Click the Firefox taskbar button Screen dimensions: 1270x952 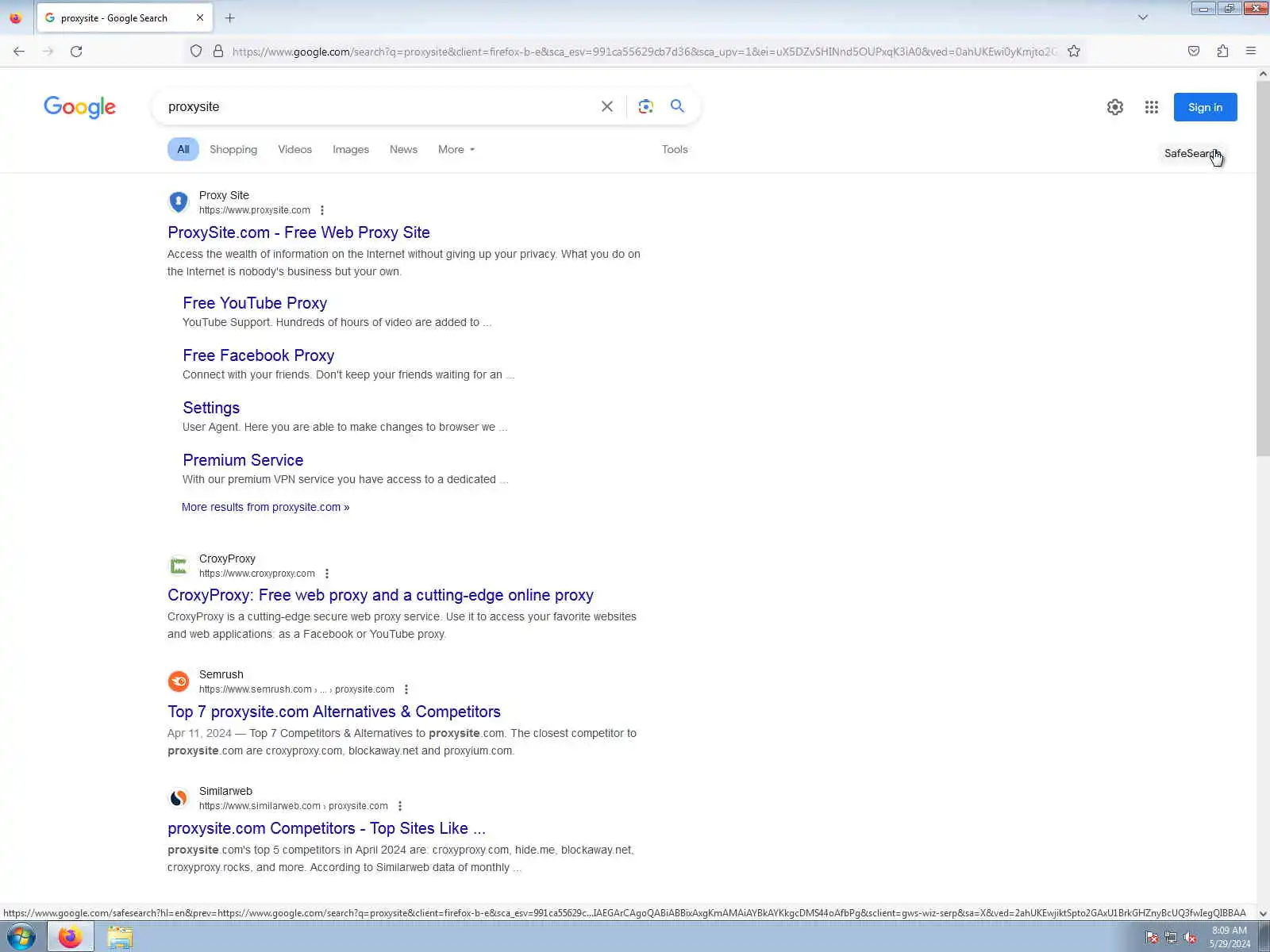click(70, 938)
